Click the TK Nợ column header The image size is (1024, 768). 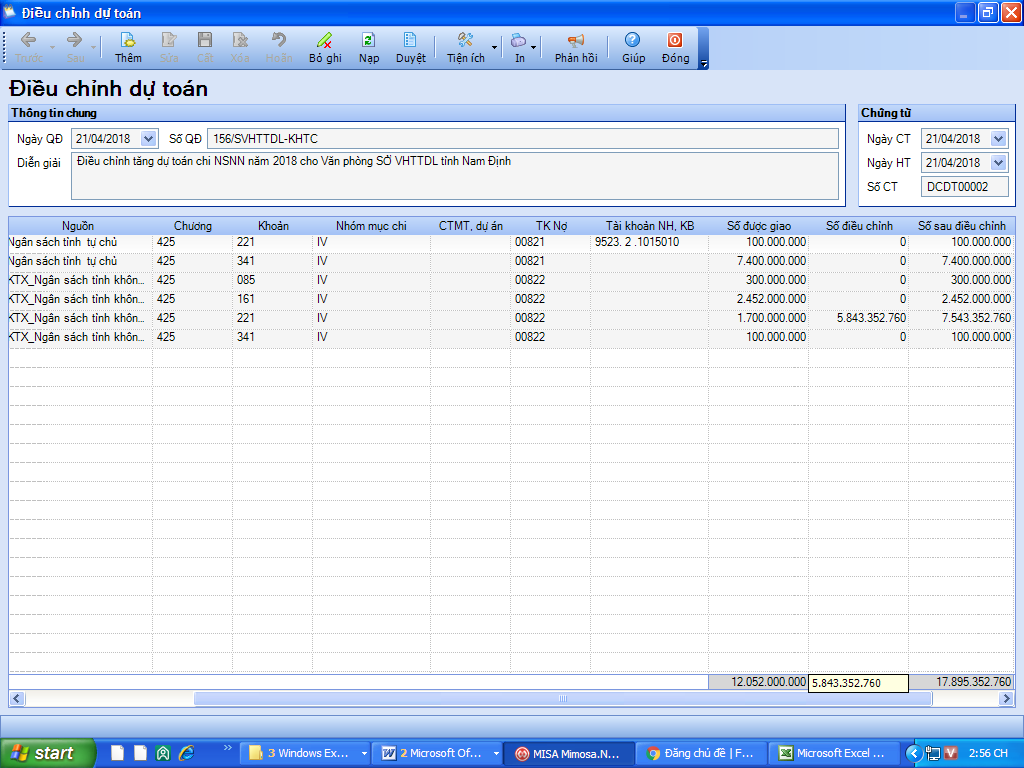click(551, 226)
